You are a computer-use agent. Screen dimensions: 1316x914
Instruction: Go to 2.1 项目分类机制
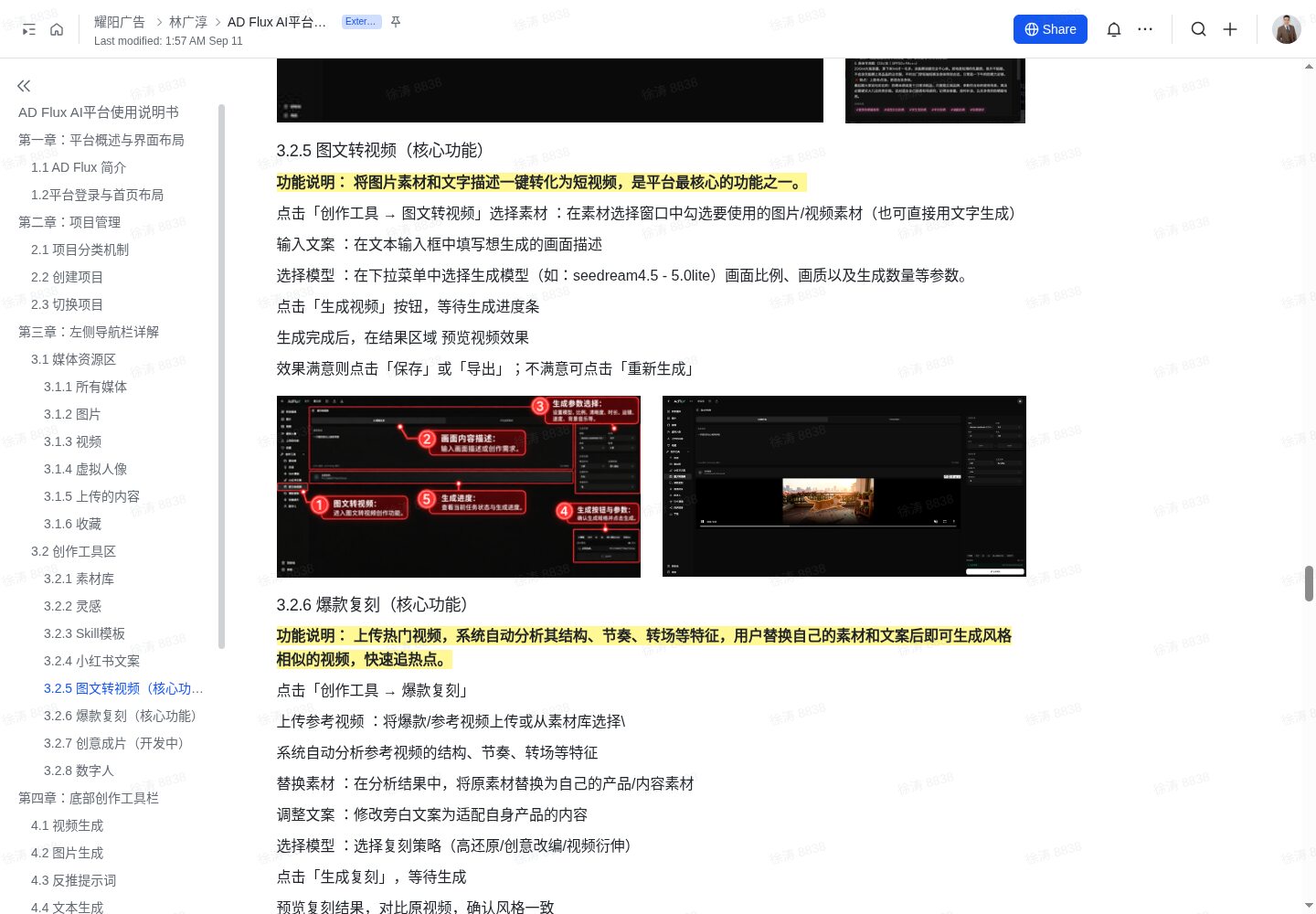(80, 250)
